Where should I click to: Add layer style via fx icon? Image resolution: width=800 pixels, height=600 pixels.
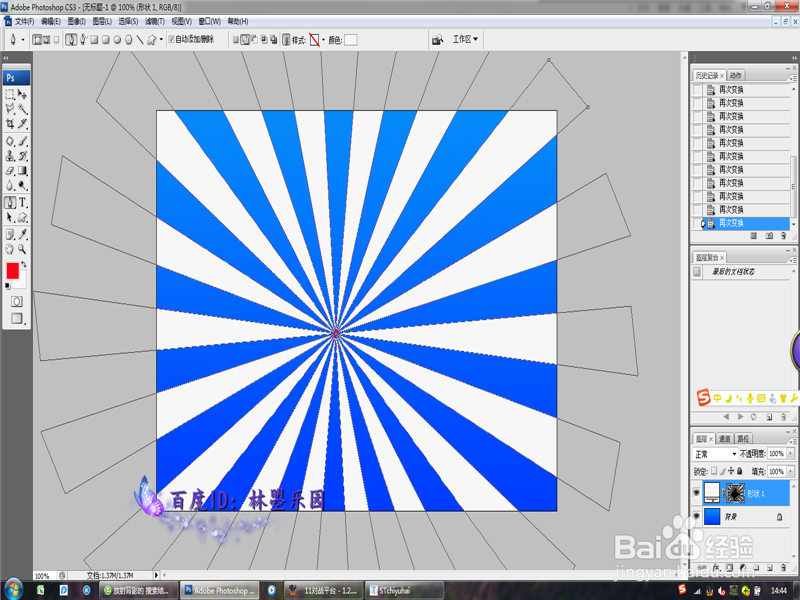click(716, 567)
